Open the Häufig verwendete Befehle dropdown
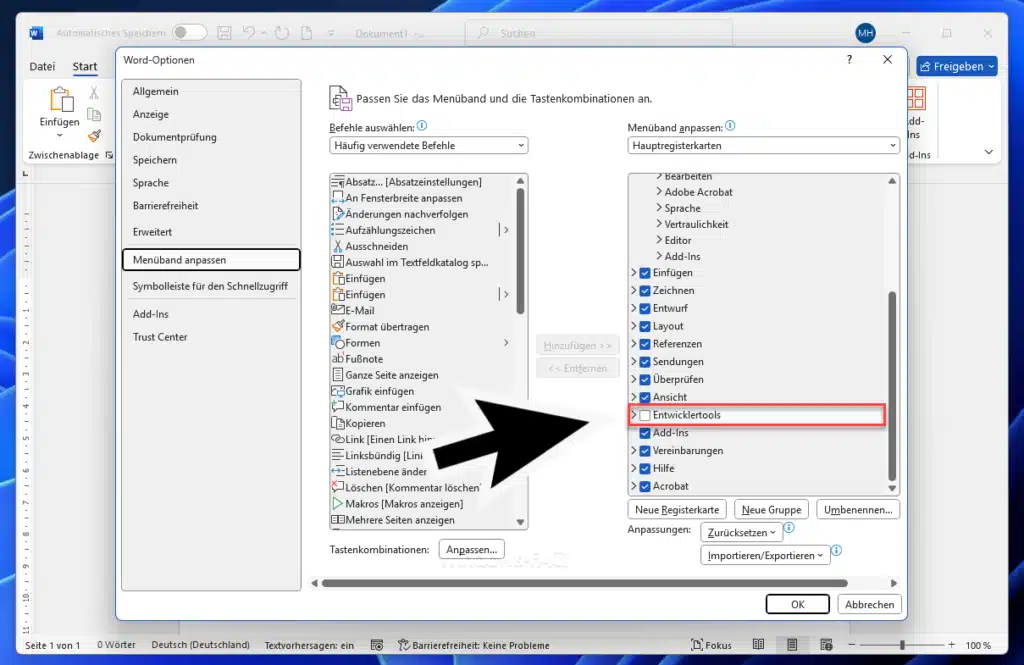Viewport: 1024px width, 665px height. click(x=428, y=145)
